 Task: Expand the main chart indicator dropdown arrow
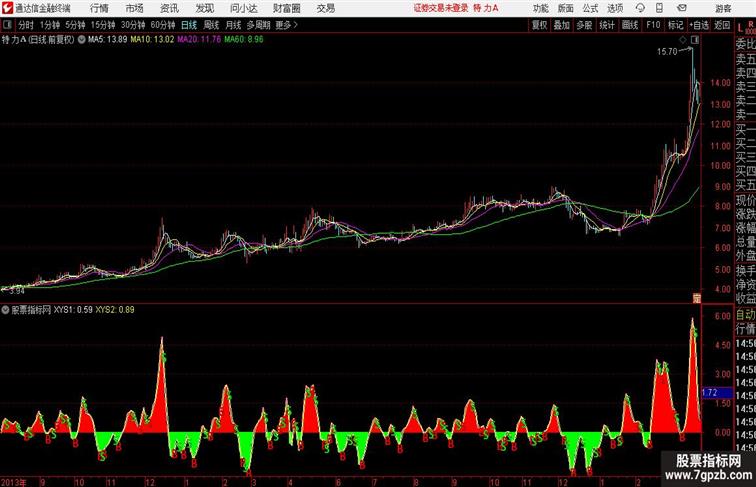click(x=81, y=40)
